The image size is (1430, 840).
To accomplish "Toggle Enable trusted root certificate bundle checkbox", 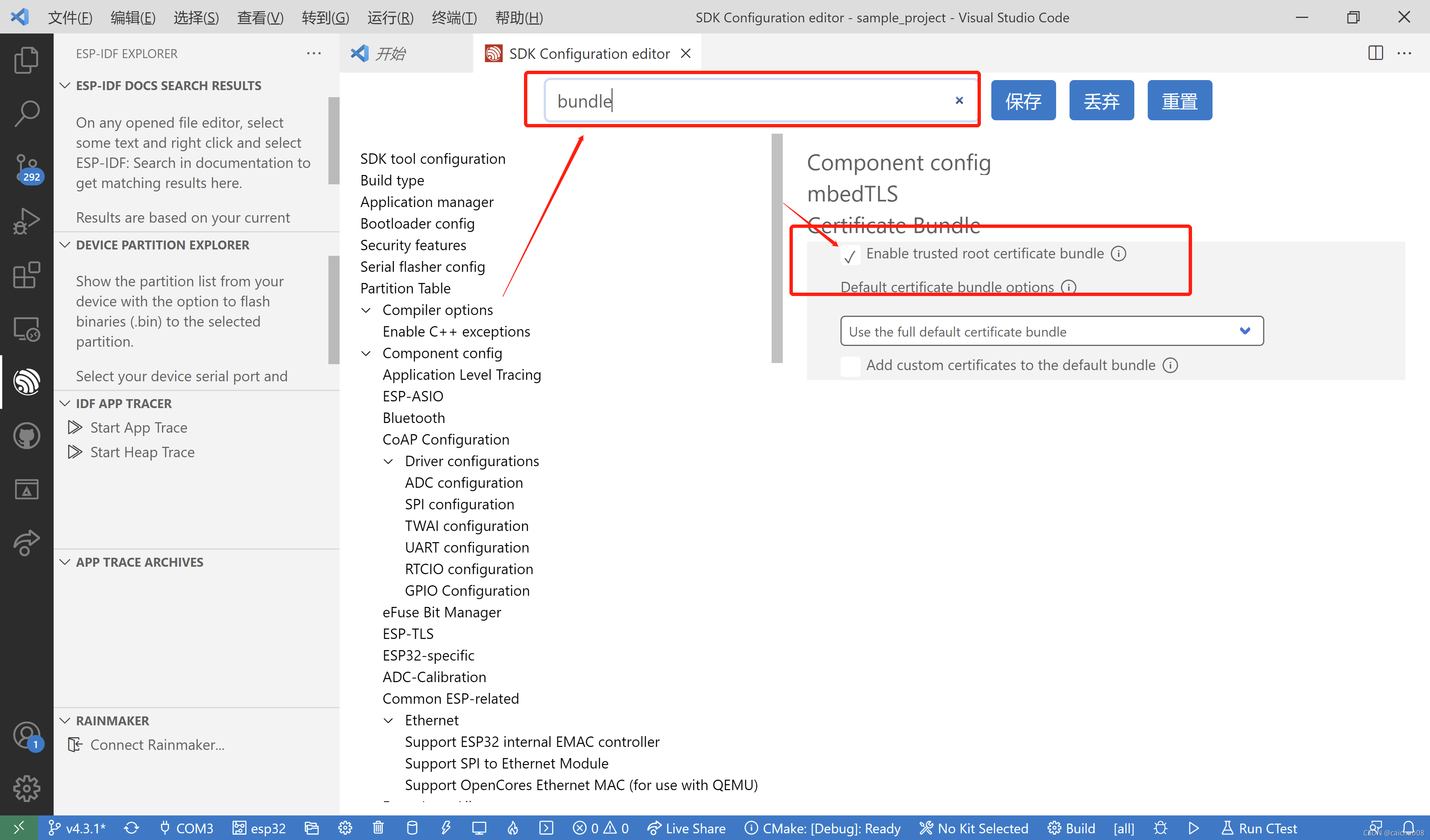I will 850,255.
